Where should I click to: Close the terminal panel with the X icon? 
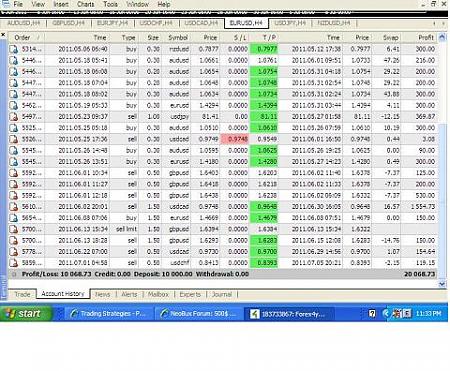(x=3, y=35)
